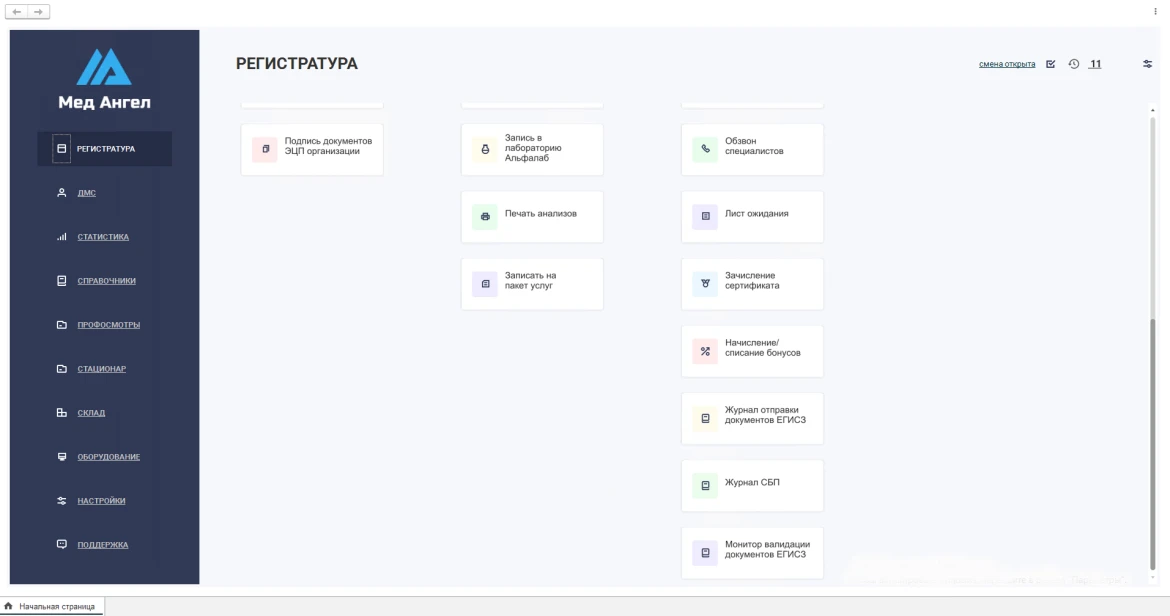Click the forward navigation arrow

pyautogui.click(x=39, y=12)
